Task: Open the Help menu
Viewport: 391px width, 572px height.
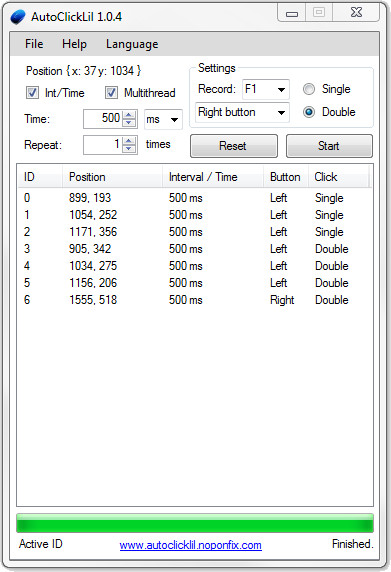Action: pyautogui.click(x=74, y=44)
